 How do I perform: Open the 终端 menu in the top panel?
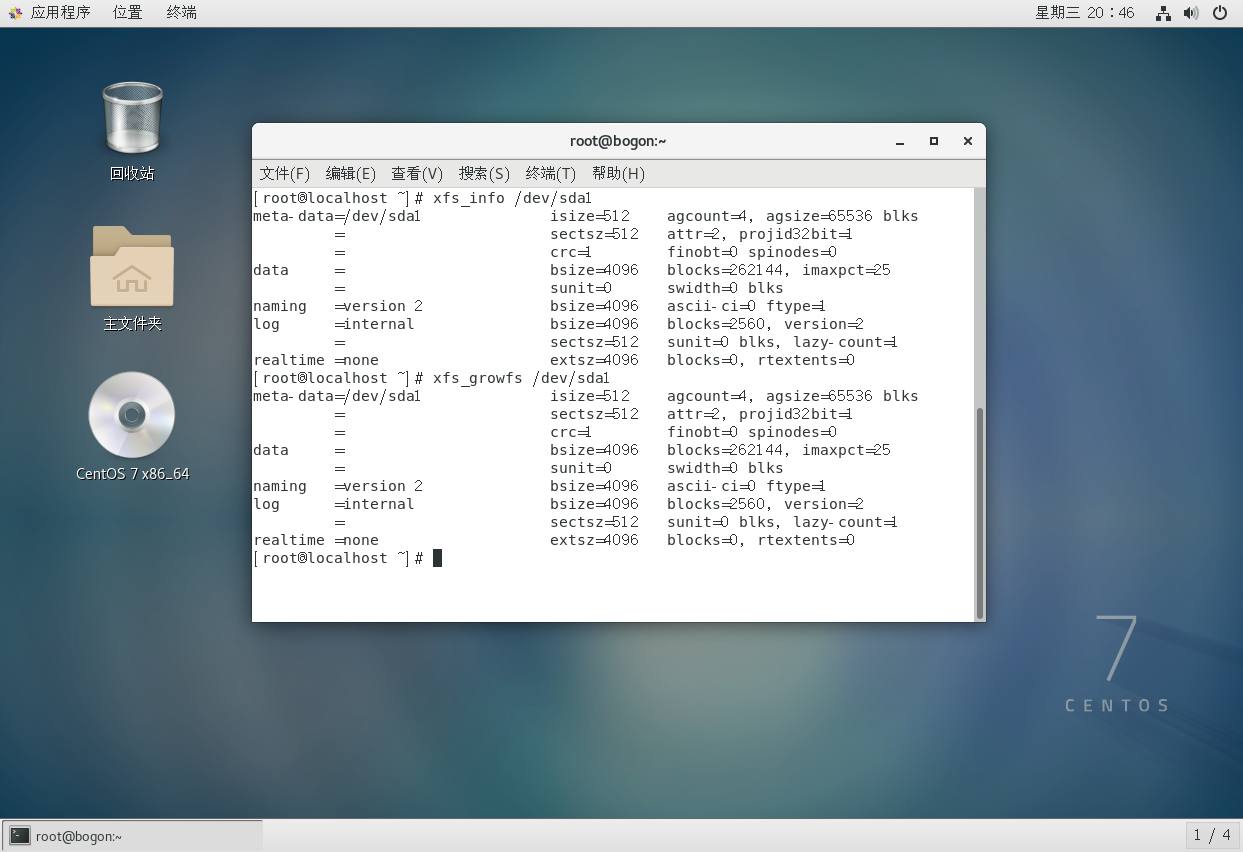tap(180, 12)
